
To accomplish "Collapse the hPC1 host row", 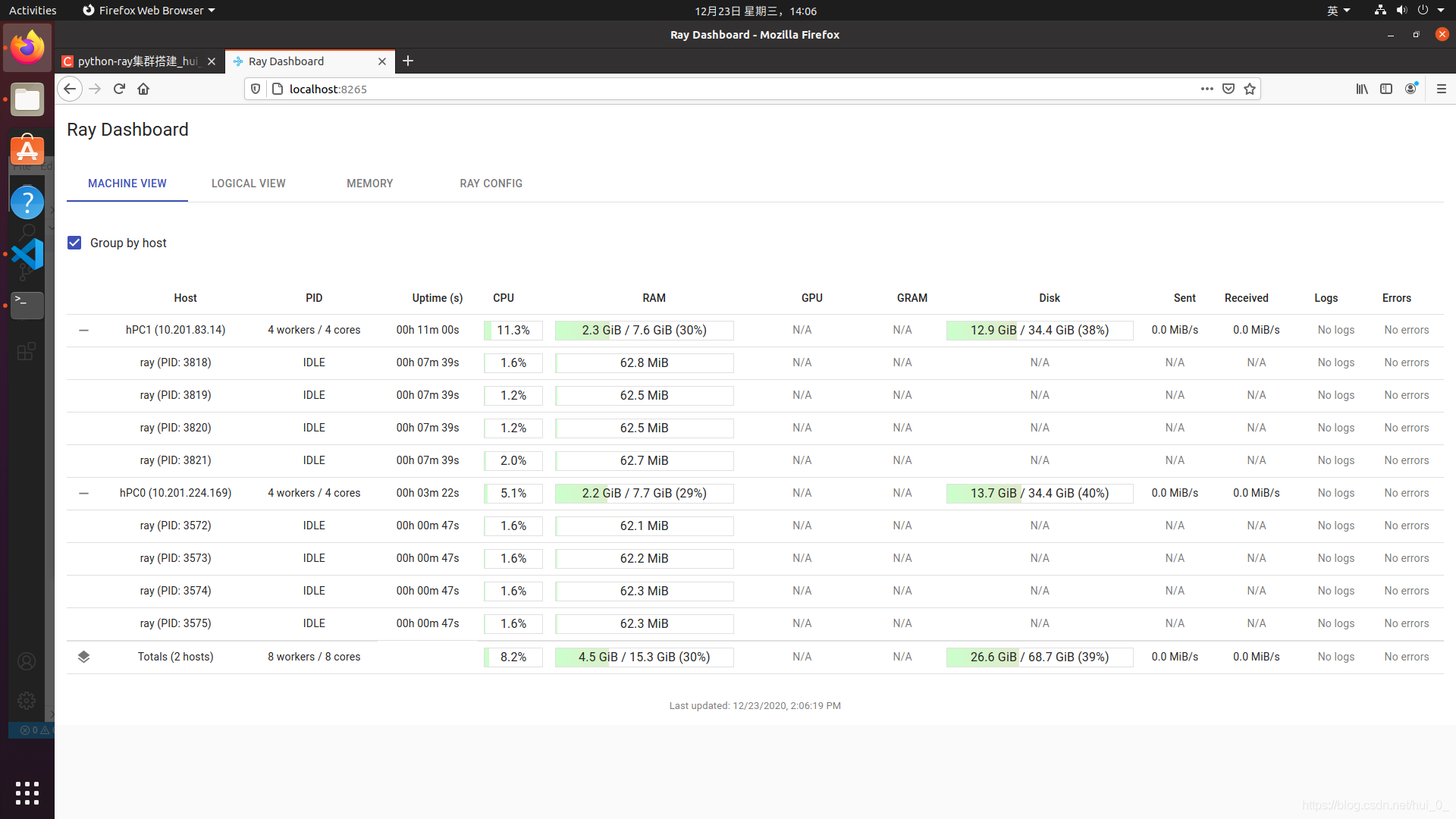I will click(83, 330).
